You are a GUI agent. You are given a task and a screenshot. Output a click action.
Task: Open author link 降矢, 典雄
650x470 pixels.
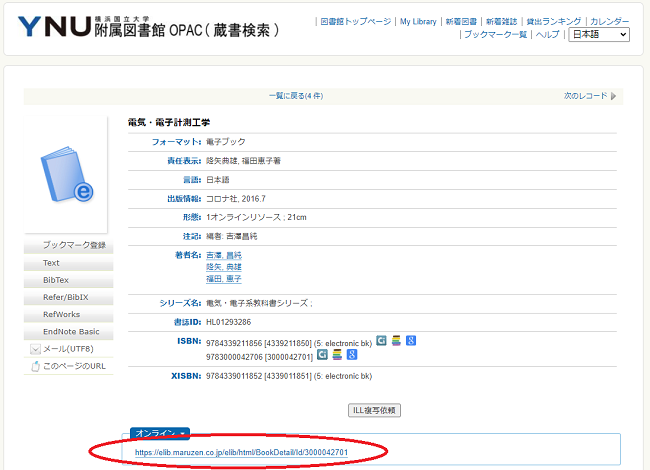[224, 267]
